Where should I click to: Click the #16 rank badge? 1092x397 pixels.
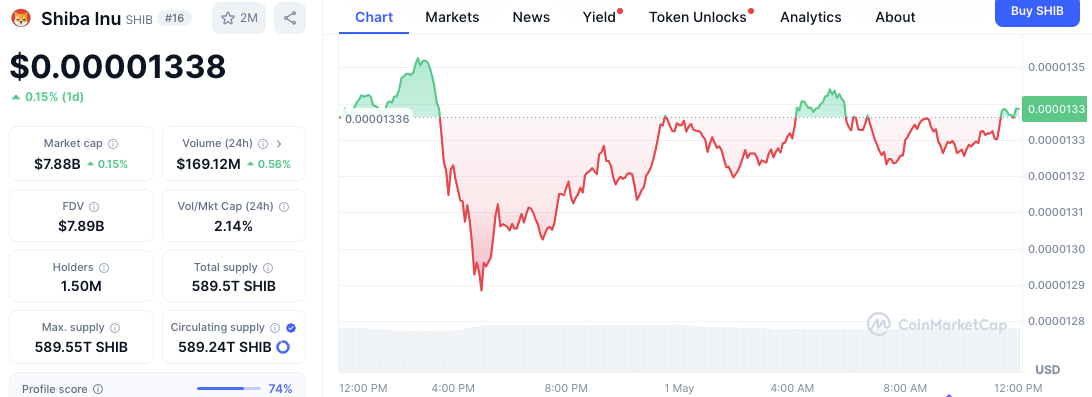tap(176, 19)
